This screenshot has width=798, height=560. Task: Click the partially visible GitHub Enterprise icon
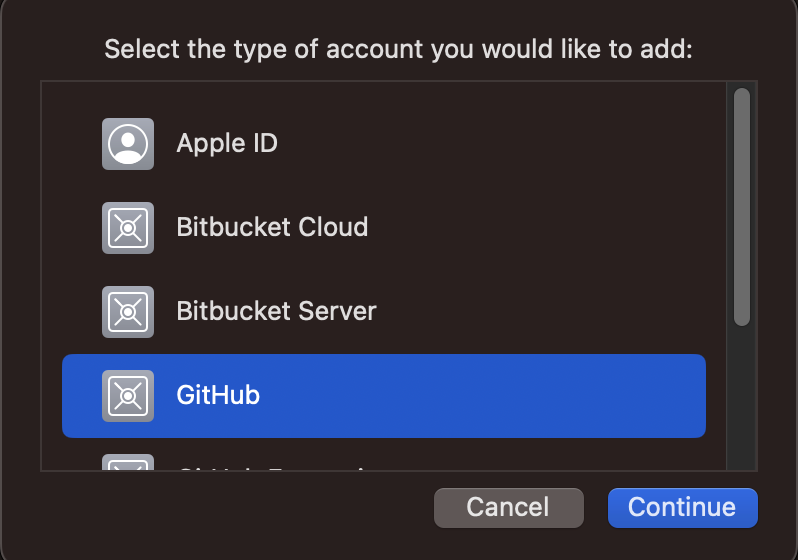(x=128, y=462)
